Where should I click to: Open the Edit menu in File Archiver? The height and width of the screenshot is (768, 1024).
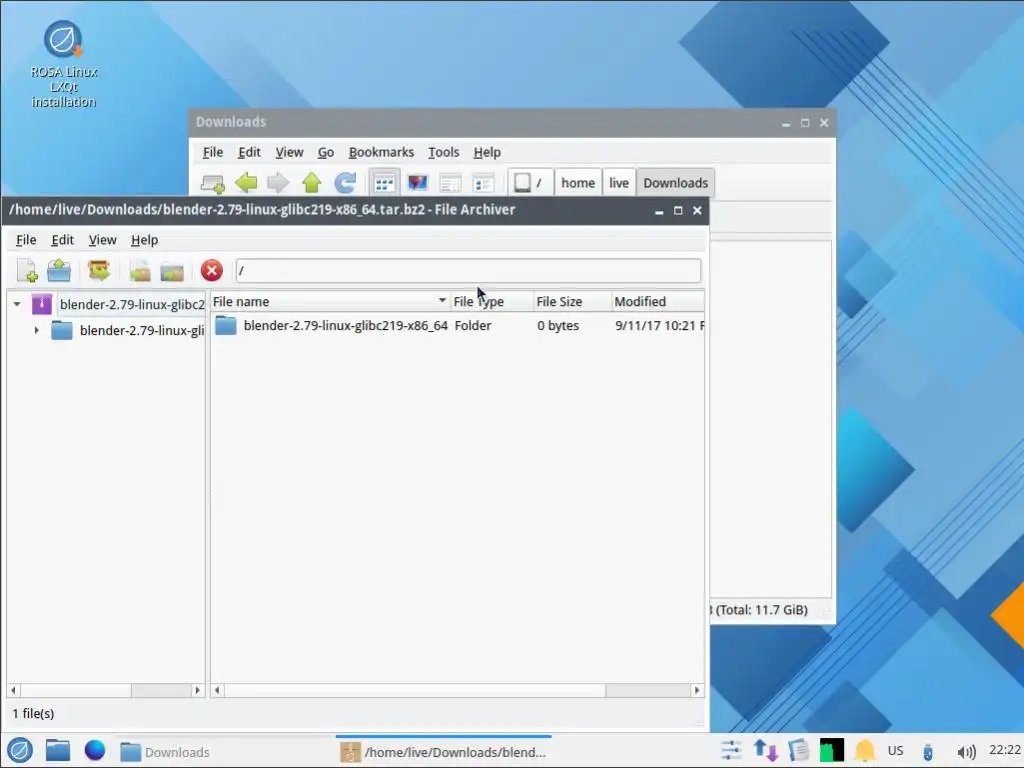[63, 240]
